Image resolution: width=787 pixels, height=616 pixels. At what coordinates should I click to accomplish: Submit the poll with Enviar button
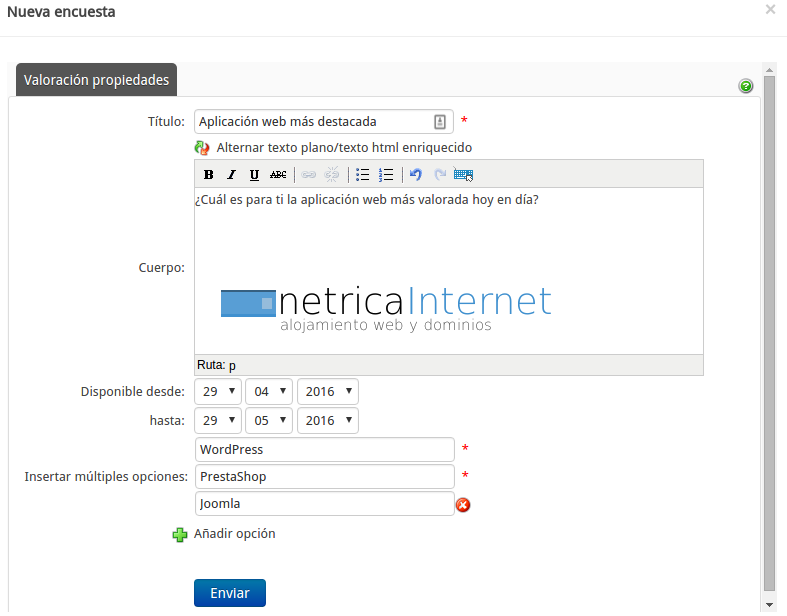(x=230, y=593)
